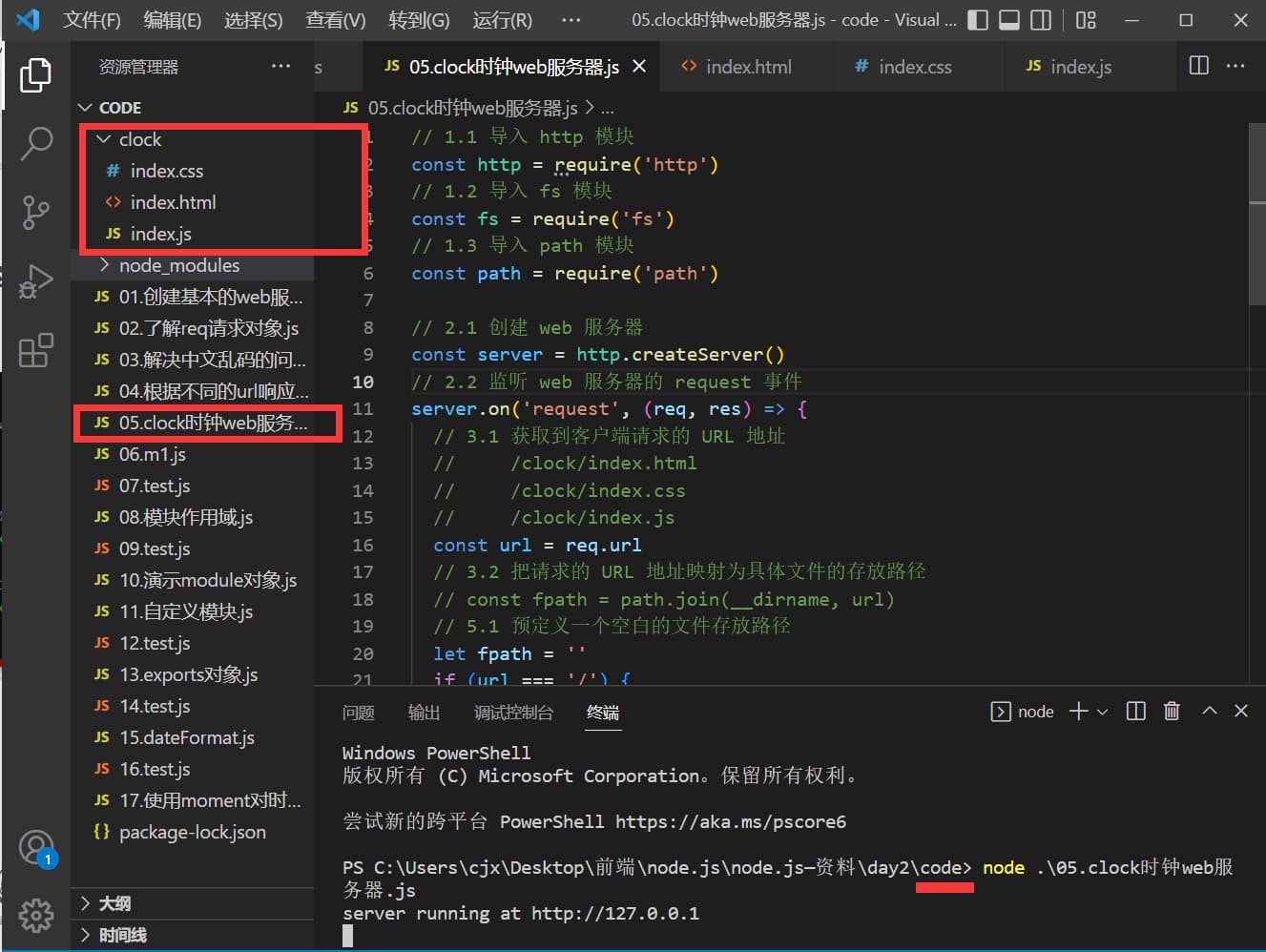Viewport: 1266px width, 952px height.
Task: Split the terminal panel
Action: tap(1135, 711)
